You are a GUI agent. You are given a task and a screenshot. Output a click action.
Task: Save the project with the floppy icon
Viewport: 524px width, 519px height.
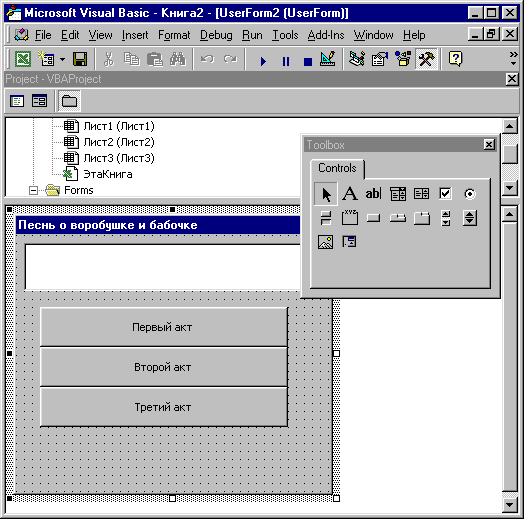coord(80,59)
